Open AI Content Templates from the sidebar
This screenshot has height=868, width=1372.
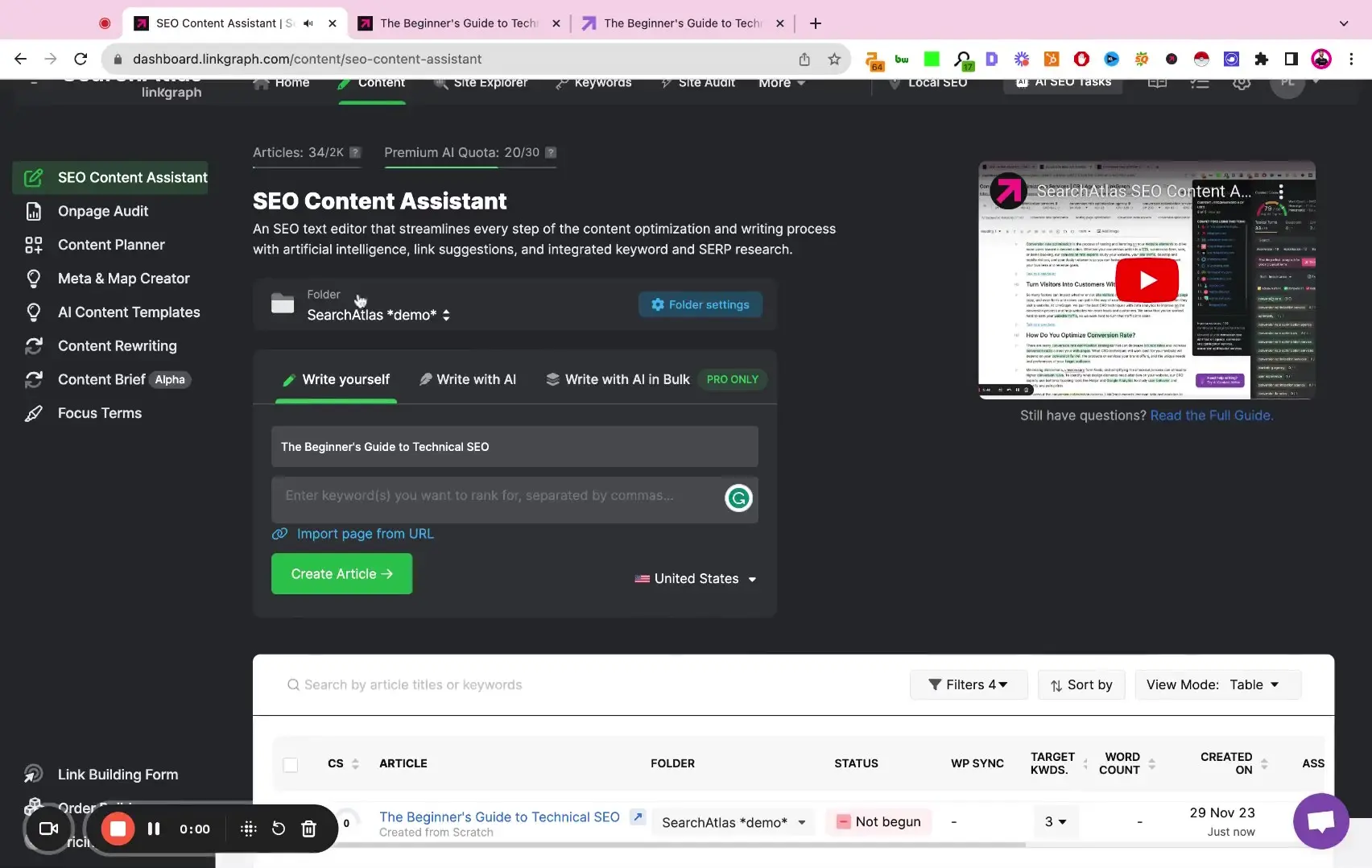coord(129,312)
